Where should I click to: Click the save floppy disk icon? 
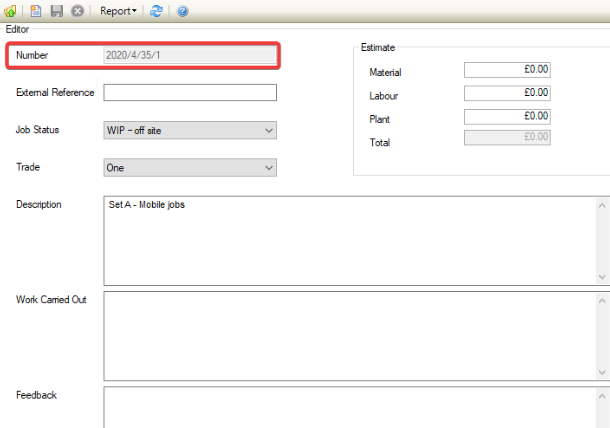(56, 11)
